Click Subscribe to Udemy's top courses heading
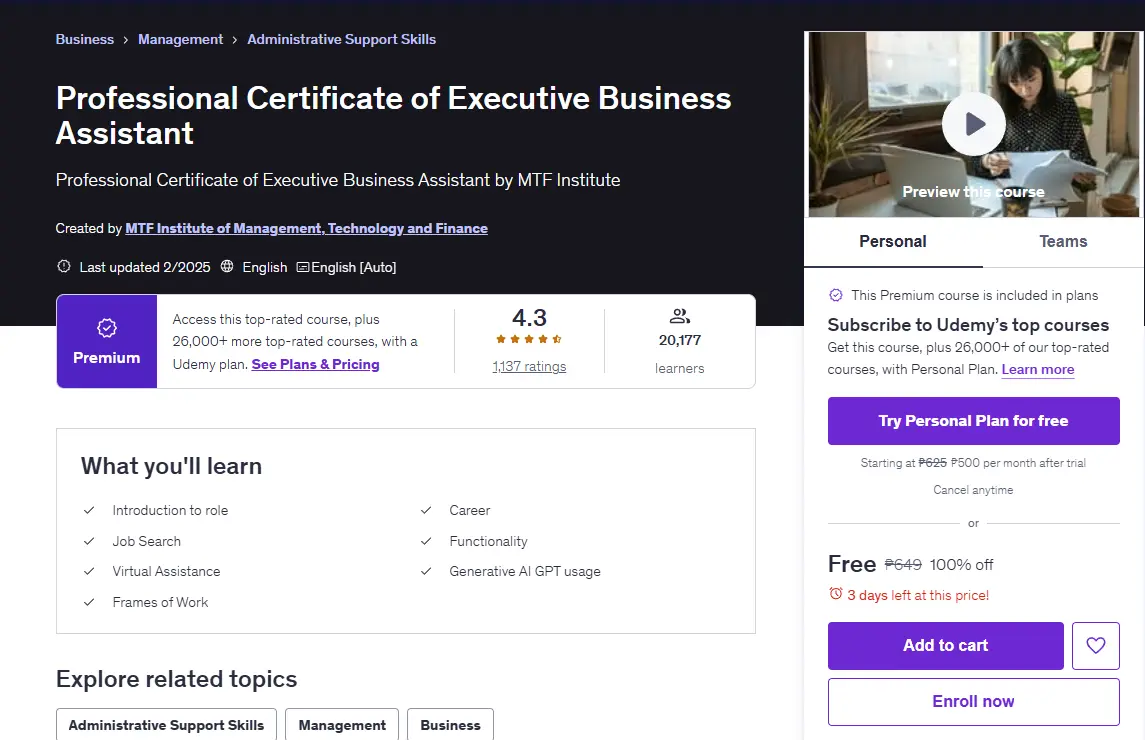This screenshot has height=740, width=1145. point(968,325)
